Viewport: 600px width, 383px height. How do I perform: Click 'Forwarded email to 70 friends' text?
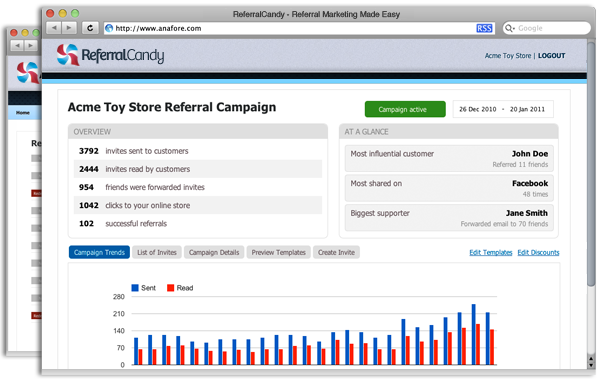click(x=504, y=224)
